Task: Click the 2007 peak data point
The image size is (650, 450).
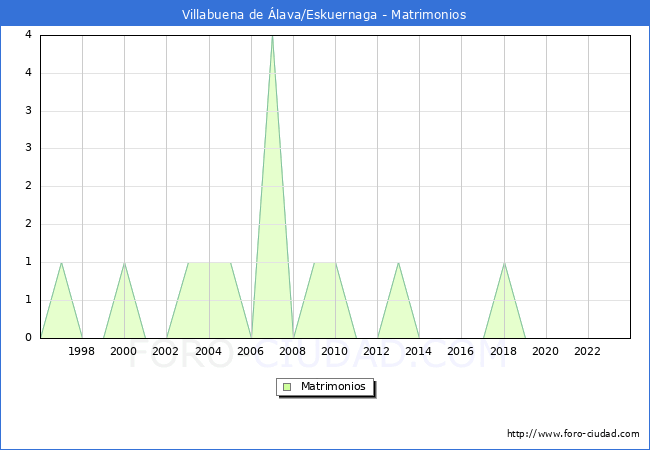Action: pyautogui.click(x=272, y=36)
